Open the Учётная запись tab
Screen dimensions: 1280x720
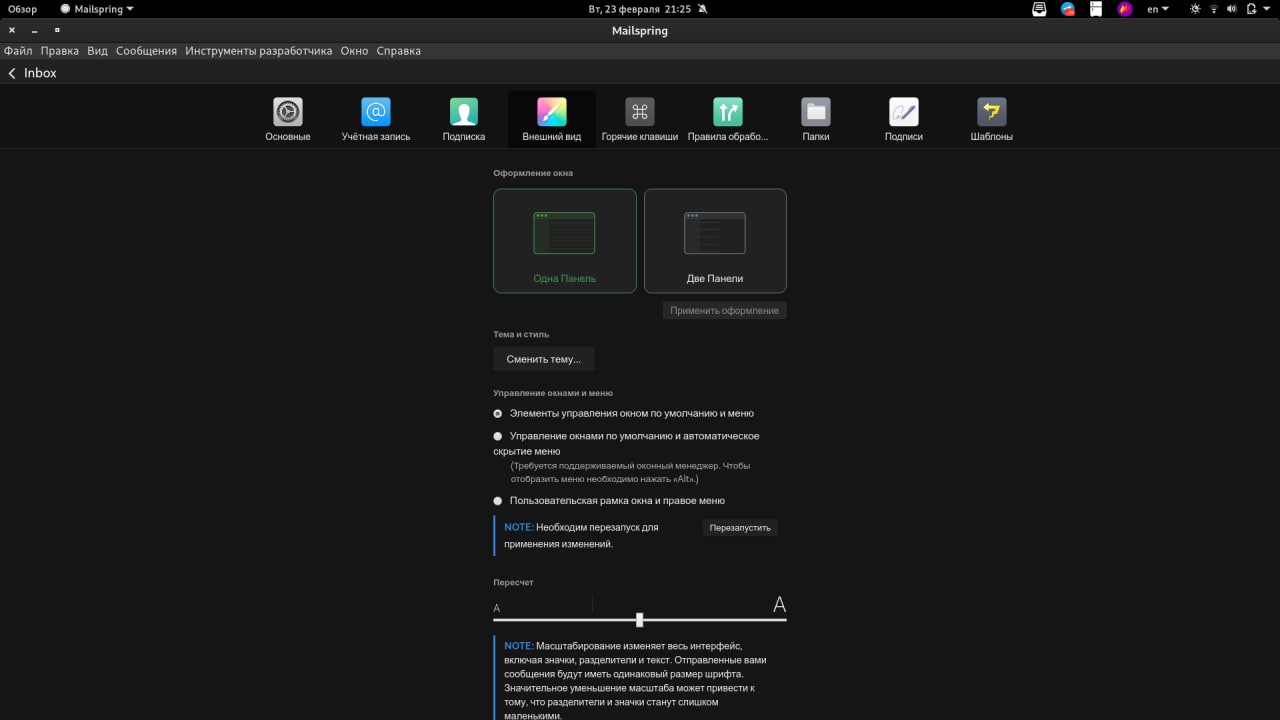pyautogui.click(x=376, y=120)
